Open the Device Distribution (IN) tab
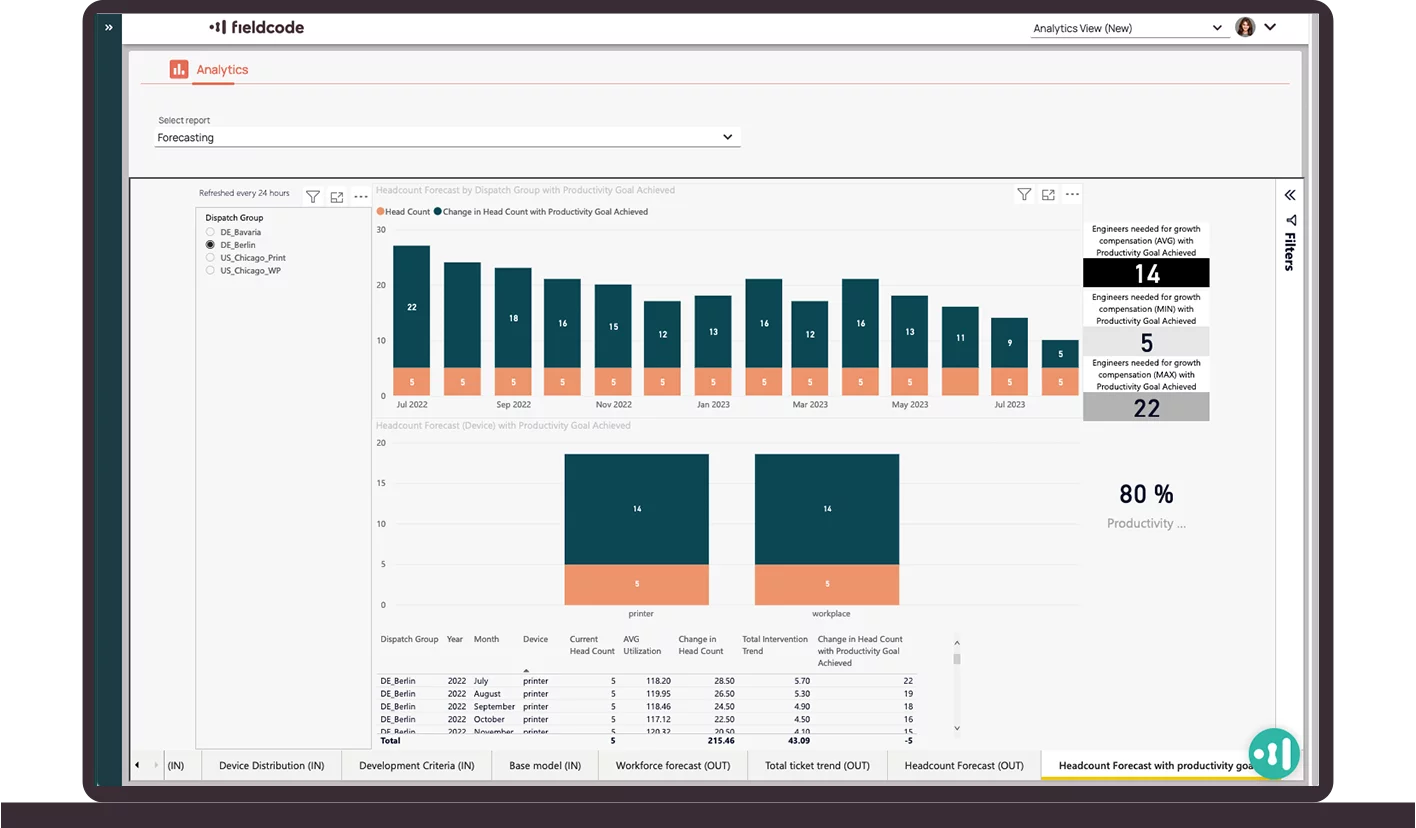This screenshot has width=1416, height=828. click(271, 766)
